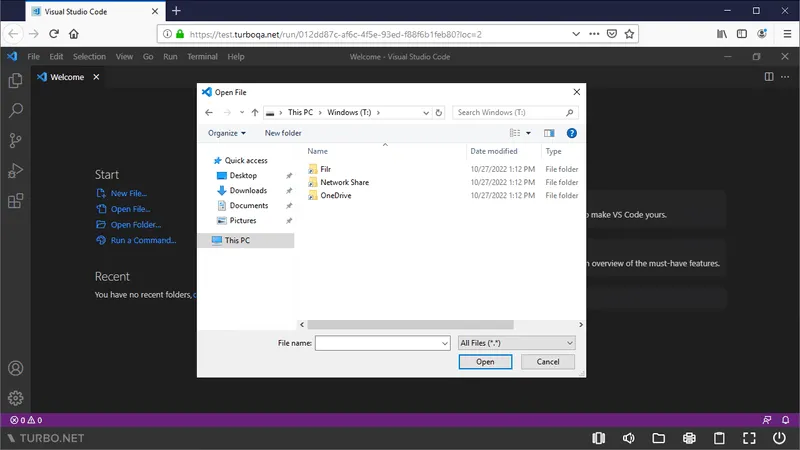Click the New File... link on Welcome page

129,193
